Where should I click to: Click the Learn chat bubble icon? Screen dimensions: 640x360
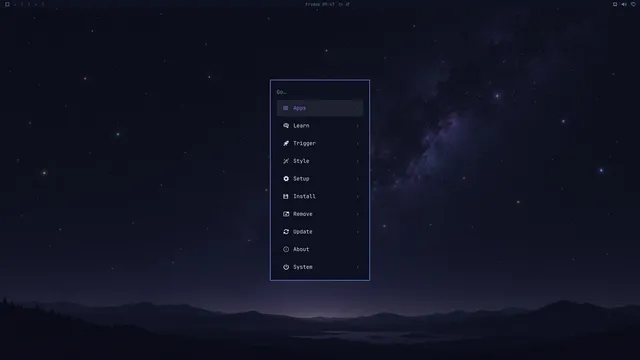click(286, 126)
